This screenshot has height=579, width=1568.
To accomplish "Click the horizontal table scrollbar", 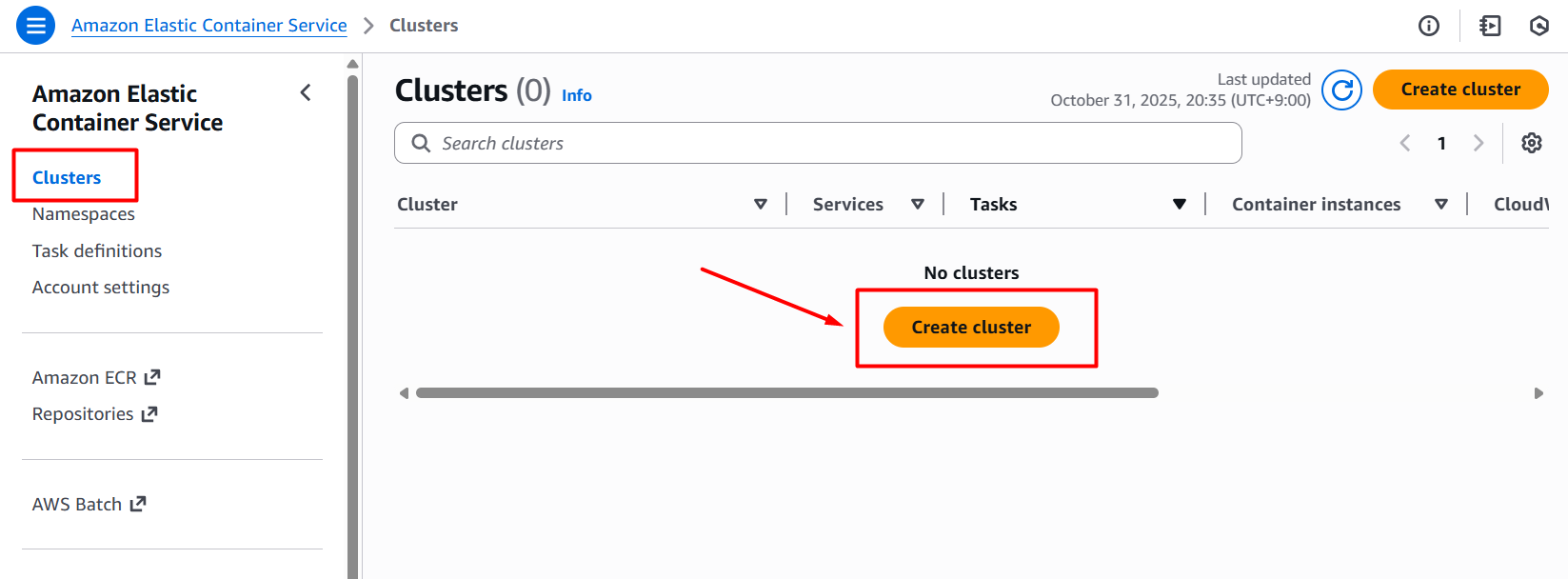I will pyautogui.click(x=786, y=393).
